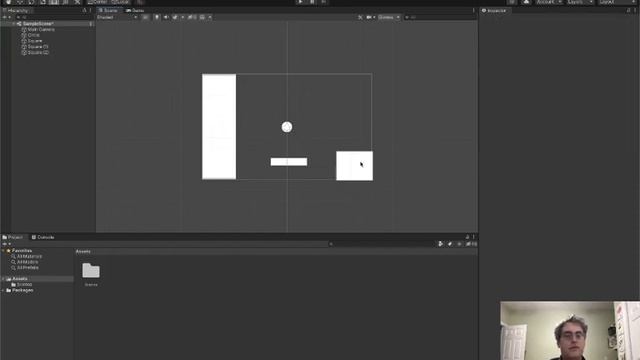Image resolution: width=640 pixels, height=360 pixels.
Task: Switch to the Game tab
Action: (x=135, y=11)
